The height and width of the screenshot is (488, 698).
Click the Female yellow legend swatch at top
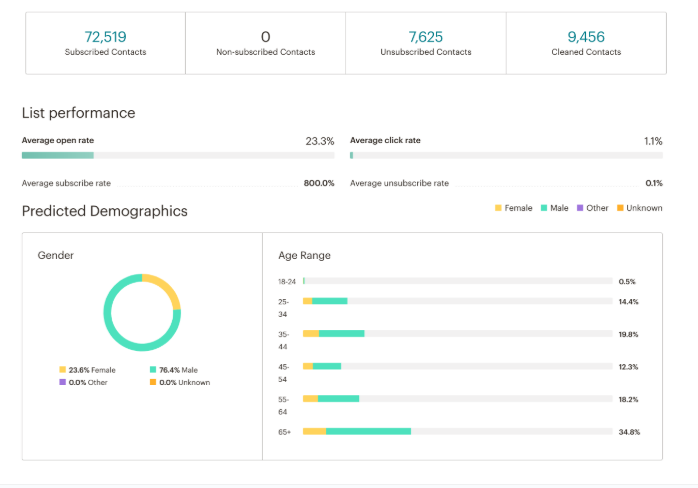[498, 208]
